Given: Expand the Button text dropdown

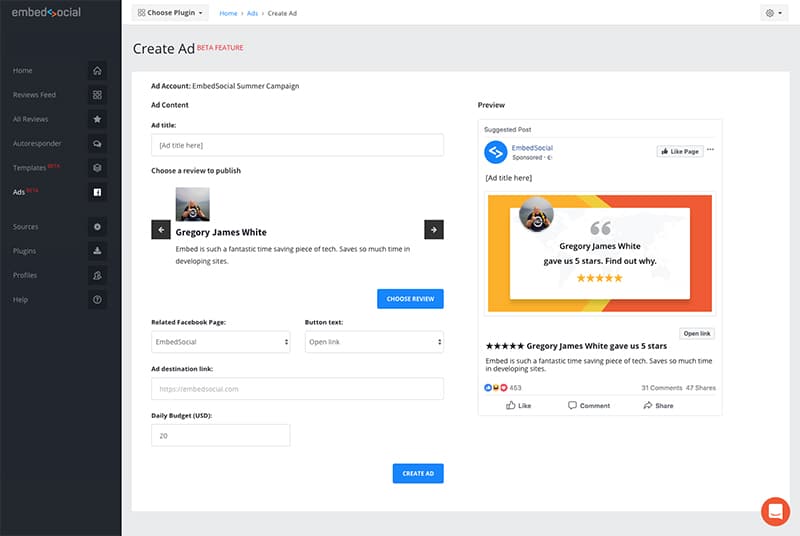Looking at the screenshot, I should coord(374,342).
